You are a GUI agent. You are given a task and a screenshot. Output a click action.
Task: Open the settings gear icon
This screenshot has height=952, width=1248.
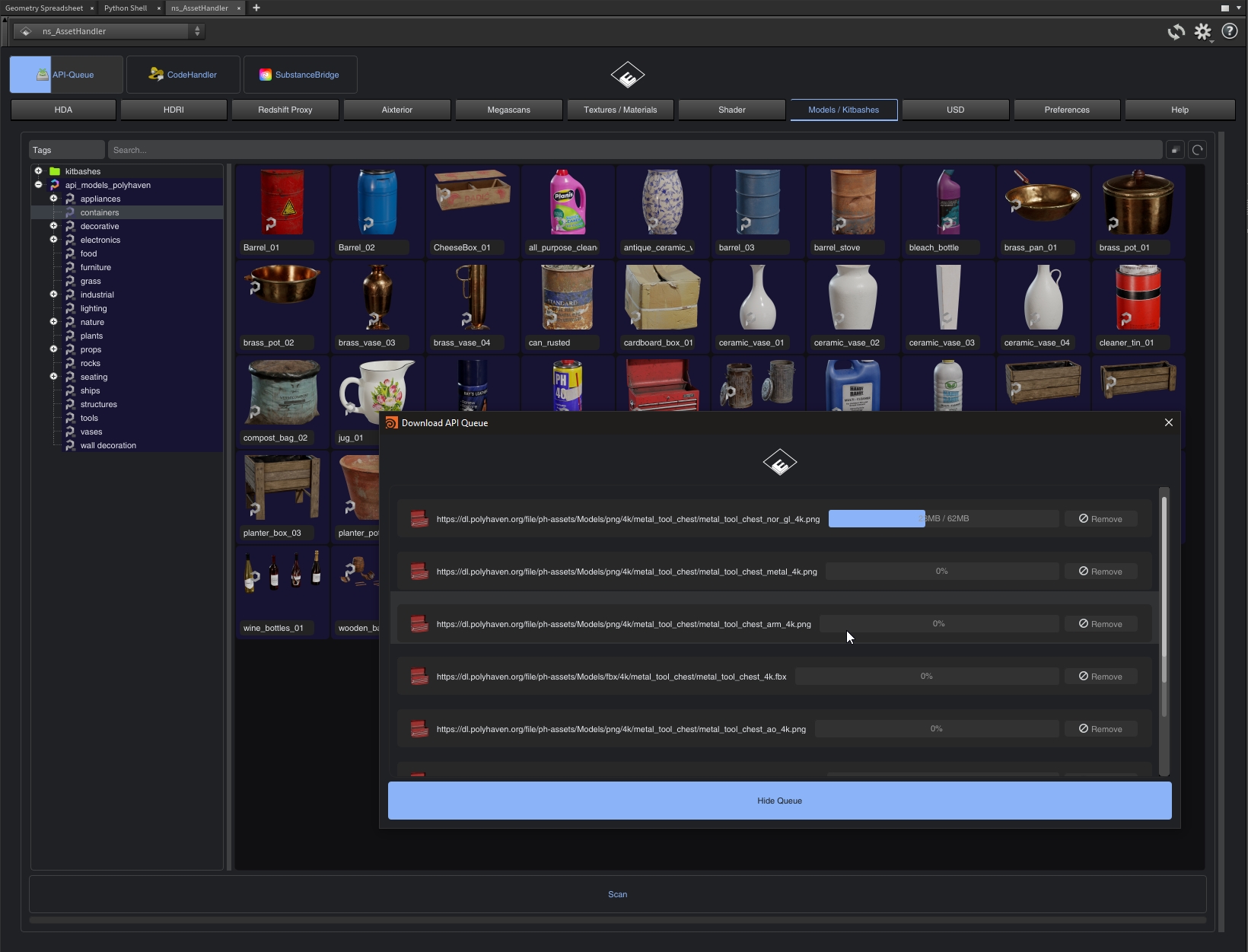coord(1202,31)
